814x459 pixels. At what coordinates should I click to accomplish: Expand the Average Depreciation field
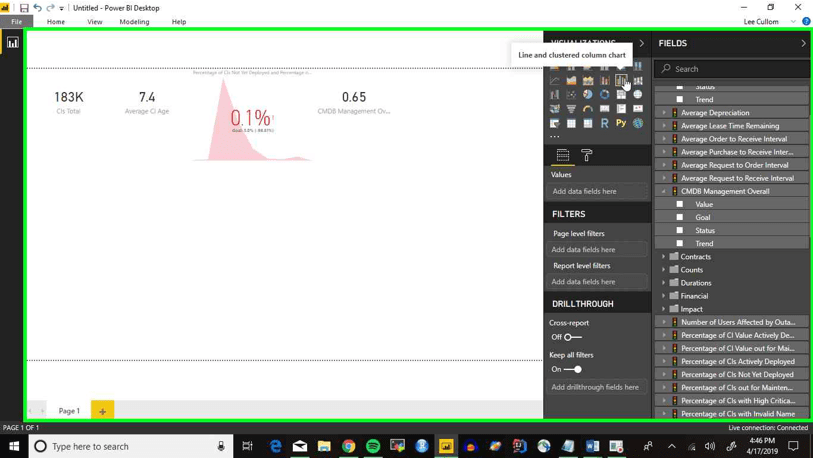pyautogui.click(x=663, y=113)
